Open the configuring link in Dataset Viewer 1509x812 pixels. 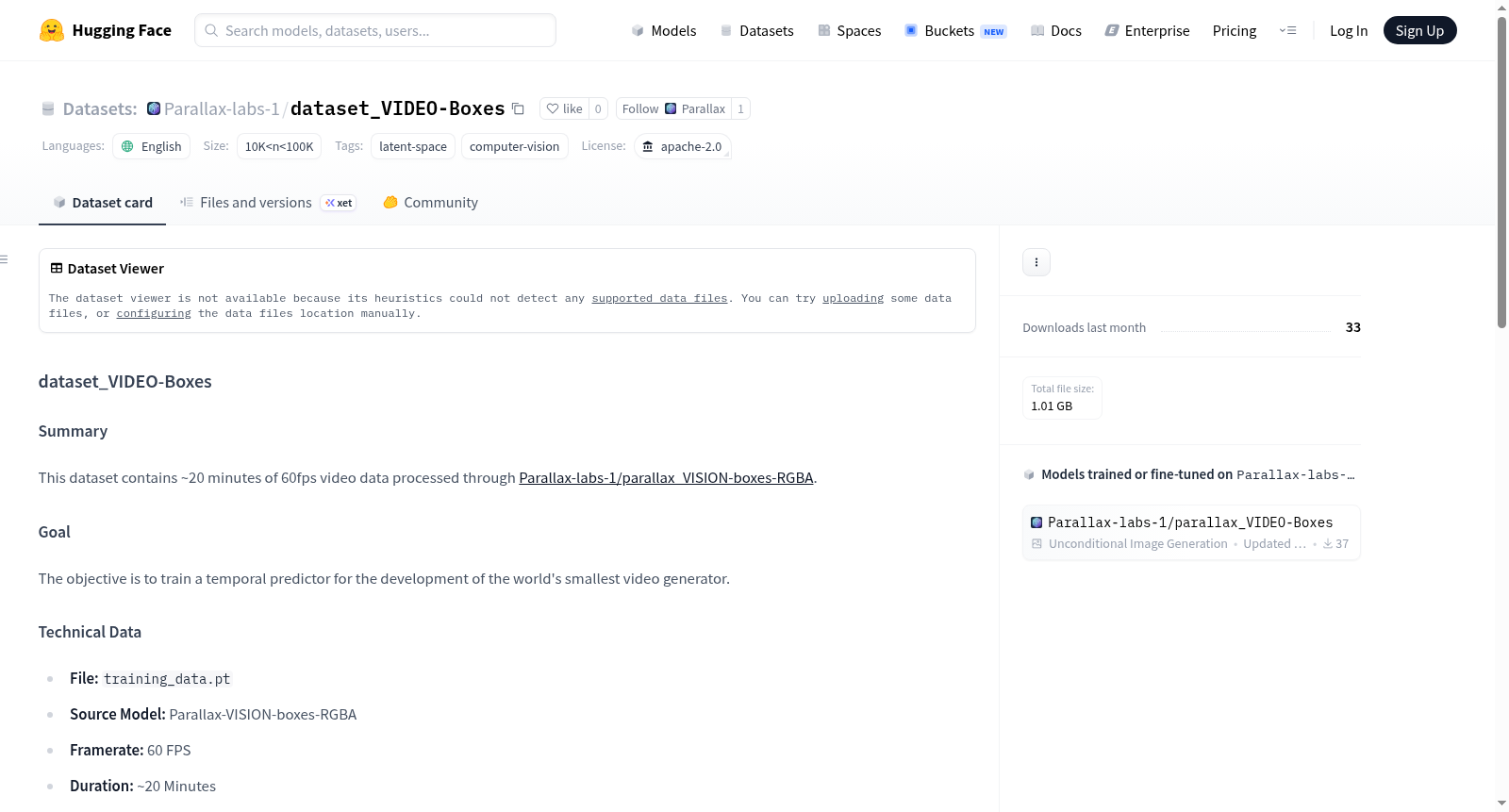(x=154, y=313)
